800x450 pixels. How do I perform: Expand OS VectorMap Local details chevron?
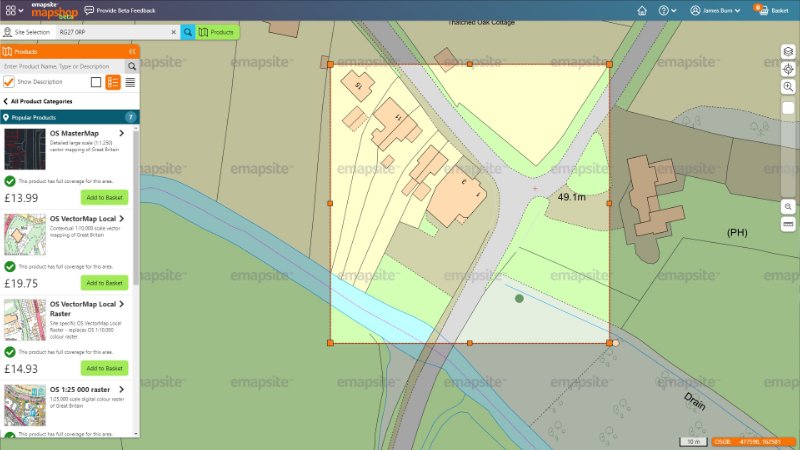(121, 218)
